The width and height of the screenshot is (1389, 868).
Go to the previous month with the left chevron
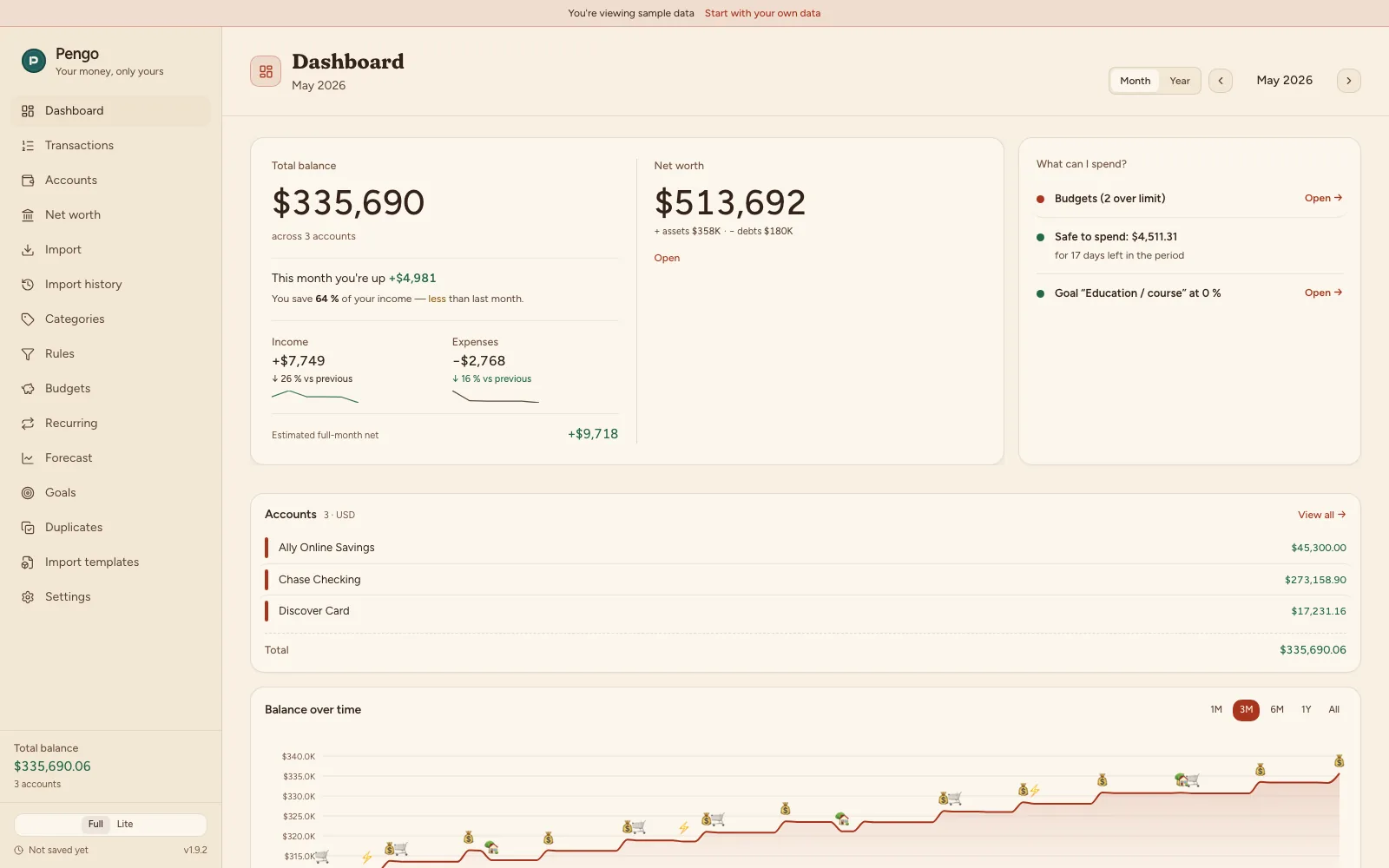[1221, 81]
